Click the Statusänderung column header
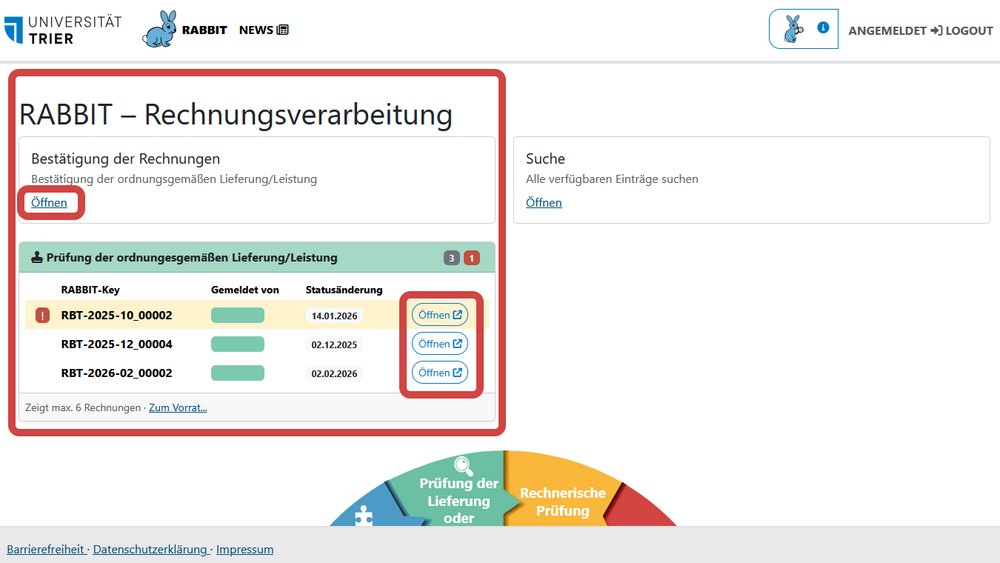The width and height of the screenshot is (1000, 563). coord(344,289)
